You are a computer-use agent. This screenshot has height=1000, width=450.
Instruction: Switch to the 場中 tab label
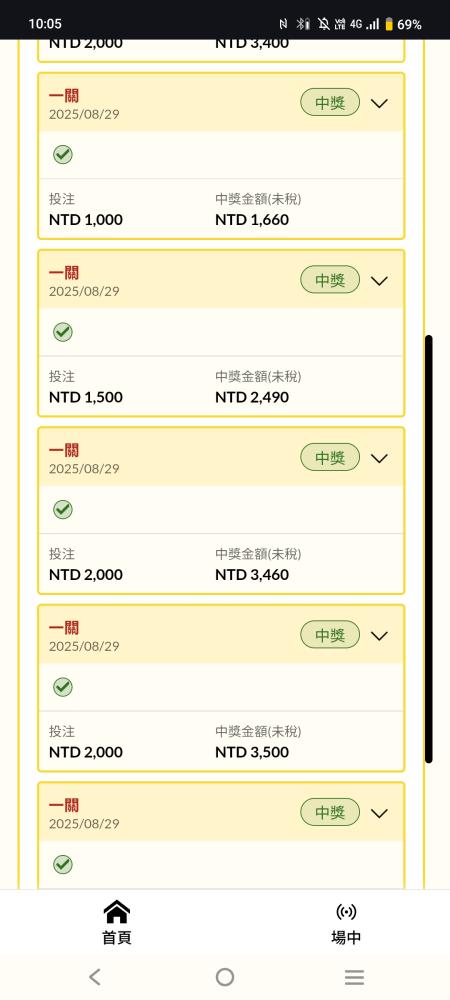coord(346,938)
